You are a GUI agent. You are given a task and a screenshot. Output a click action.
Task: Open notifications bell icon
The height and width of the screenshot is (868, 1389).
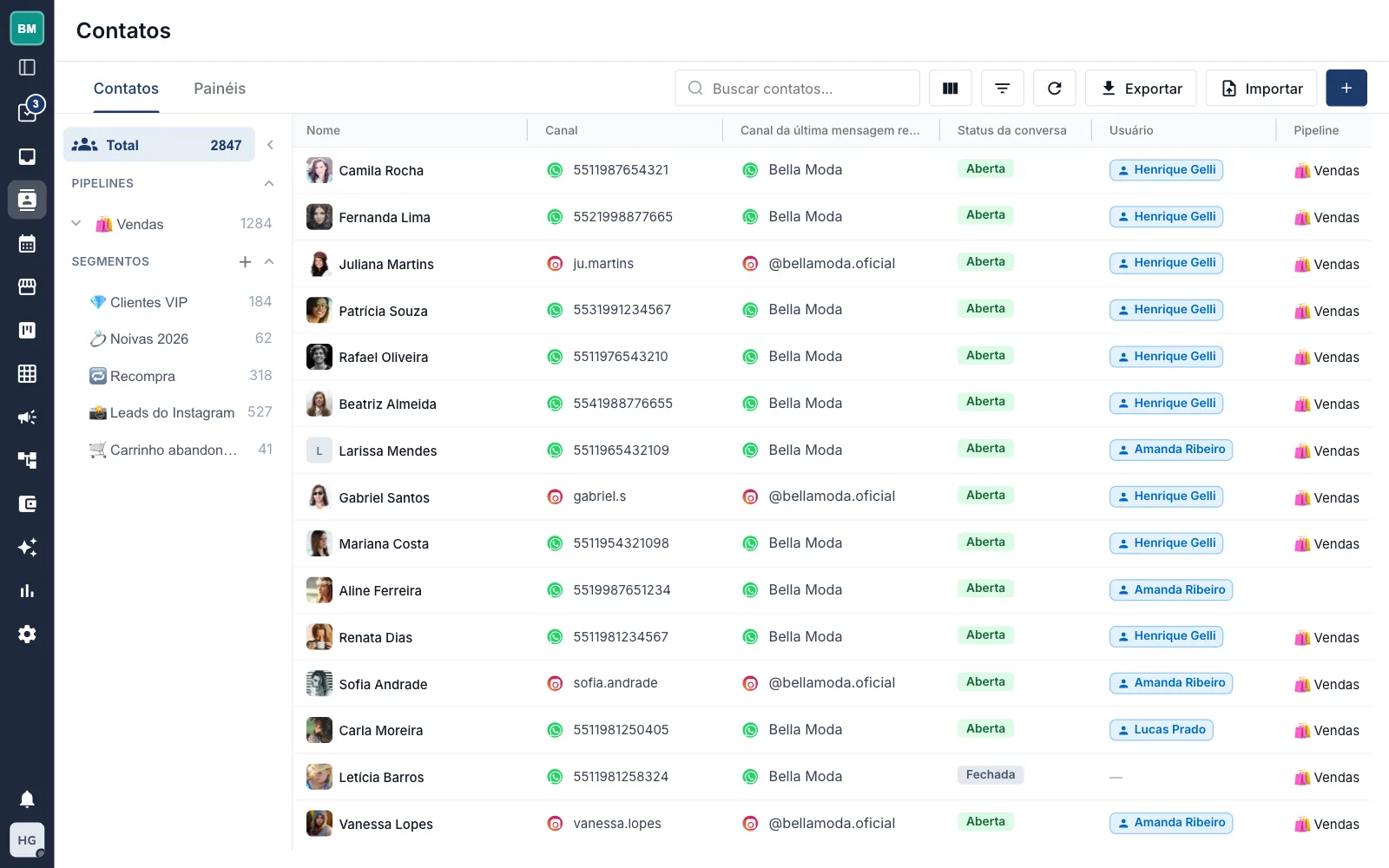27,799
